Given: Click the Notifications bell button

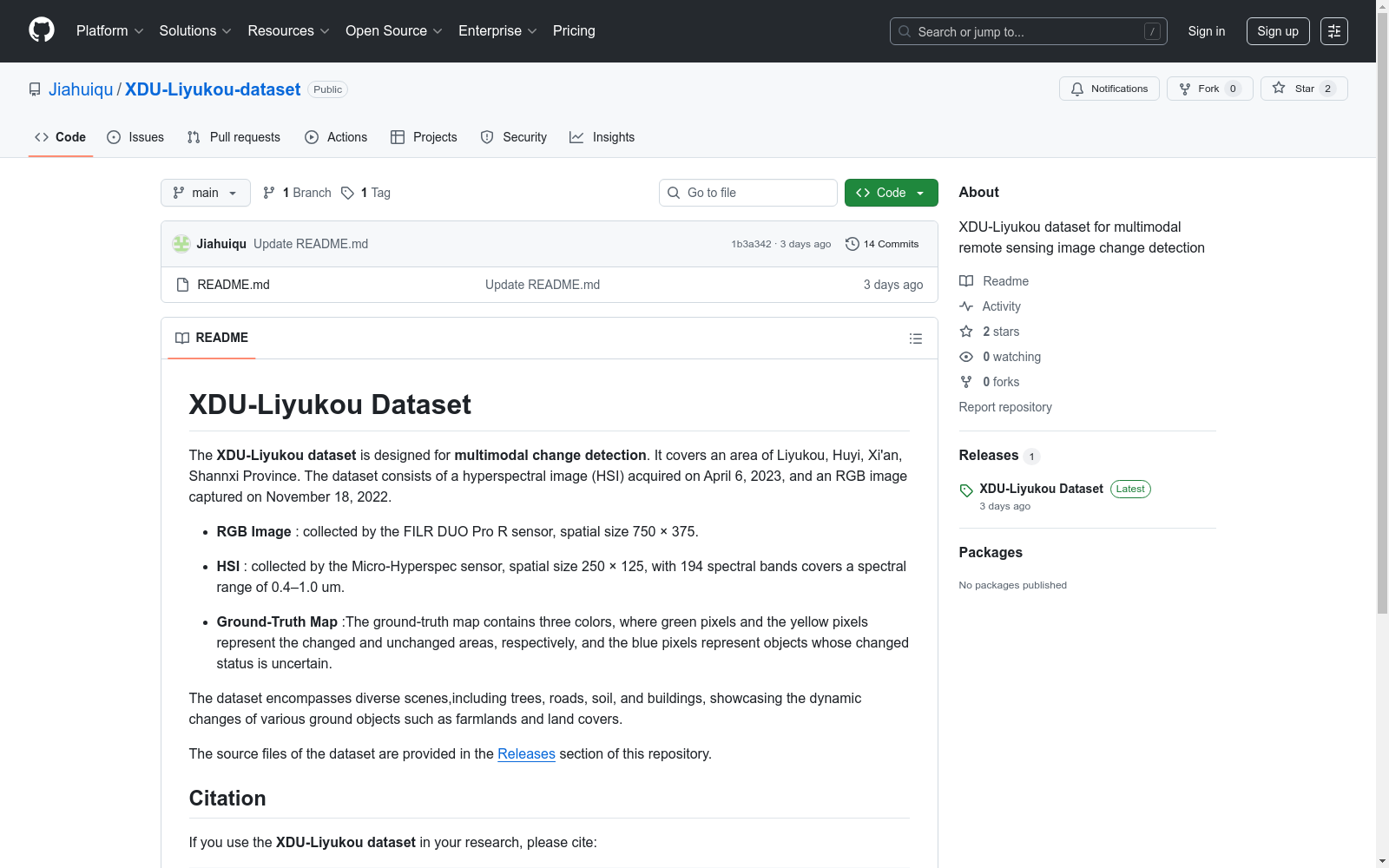Looking at the screenshot, I should pos(1109,89).
